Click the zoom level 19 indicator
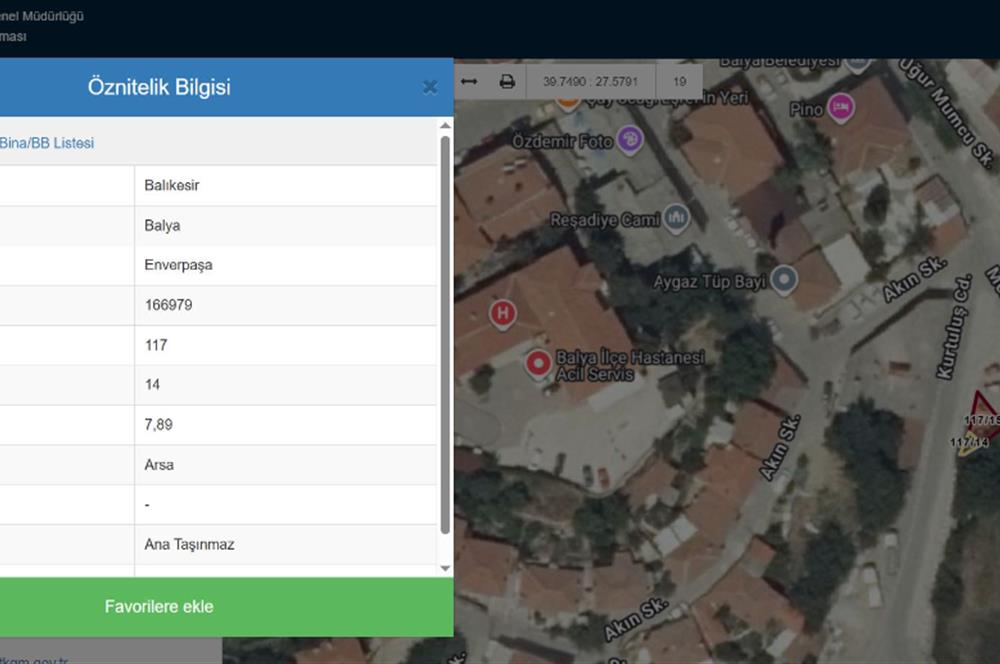 pyautogui.click(x=680, y=82)
